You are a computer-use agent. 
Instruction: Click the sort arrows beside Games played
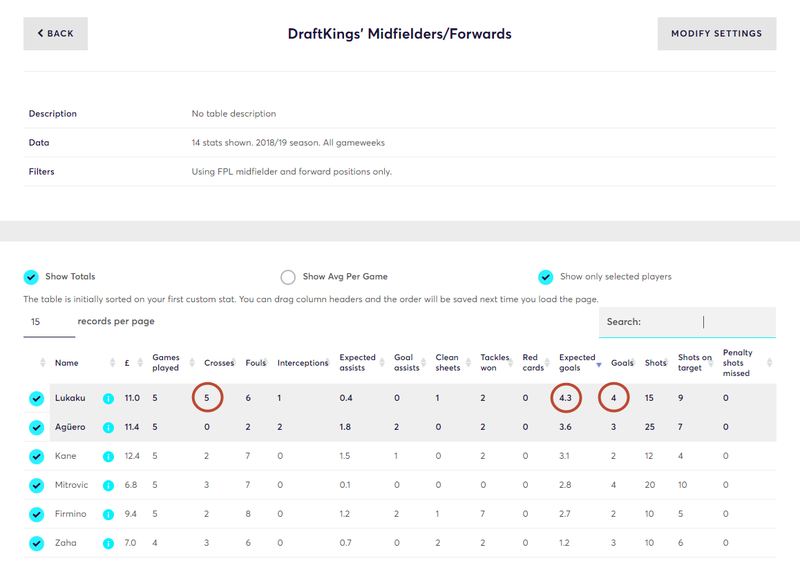coord(192,363)
